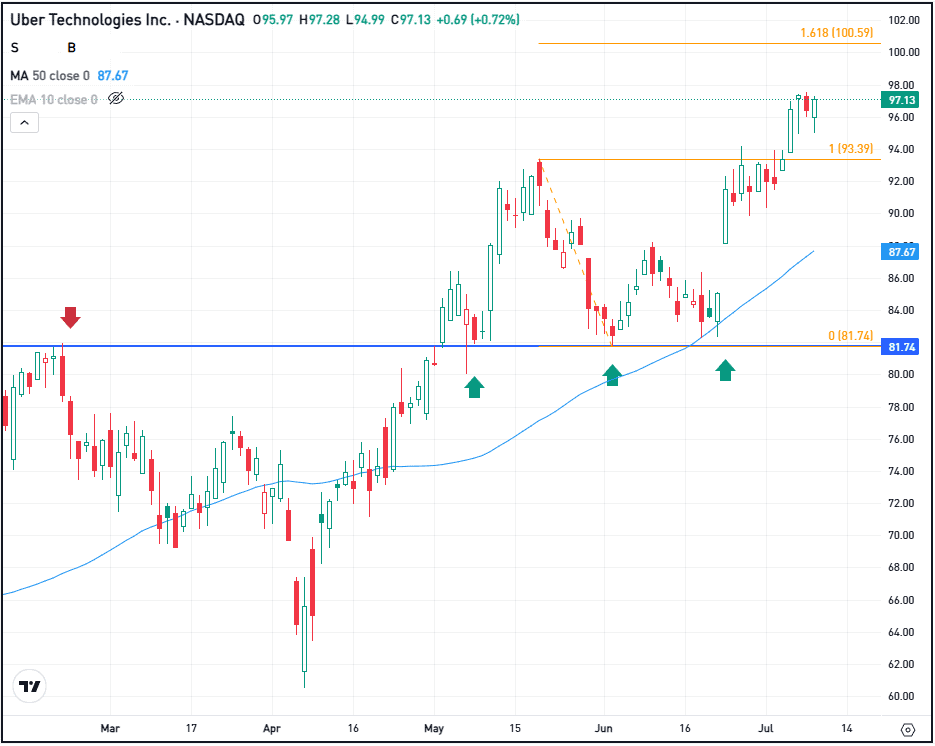The height and width of the screenshot is (746, 935).
Task: Click the 60.00 price axis label
Action: (901, 697)
